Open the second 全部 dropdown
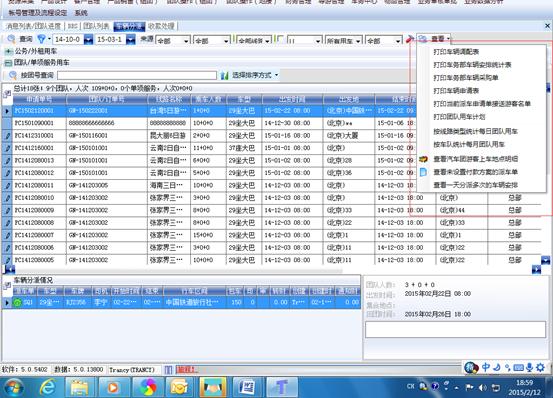 [212, 41]
